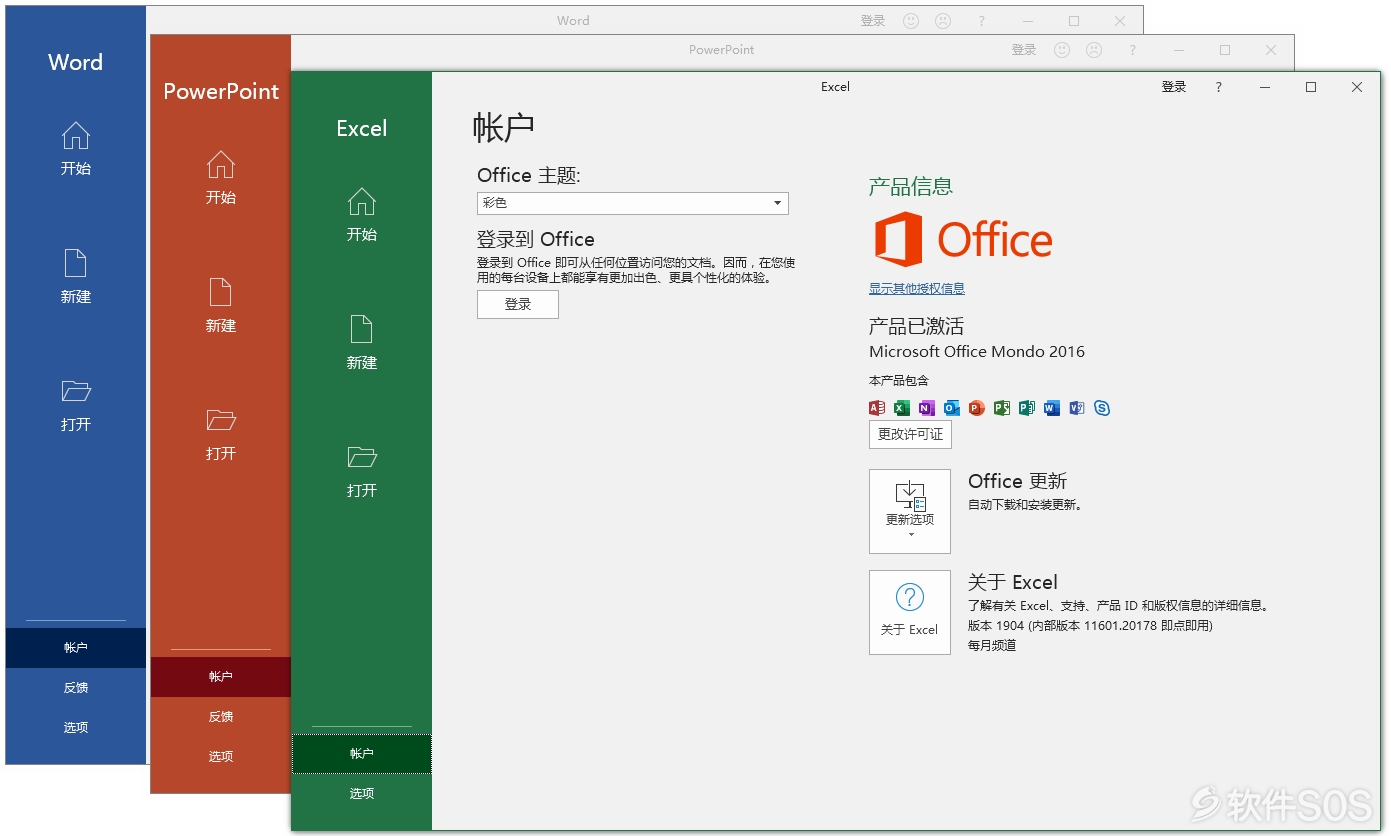Click the Excel icon under 本产品包含

click(902, 408)
